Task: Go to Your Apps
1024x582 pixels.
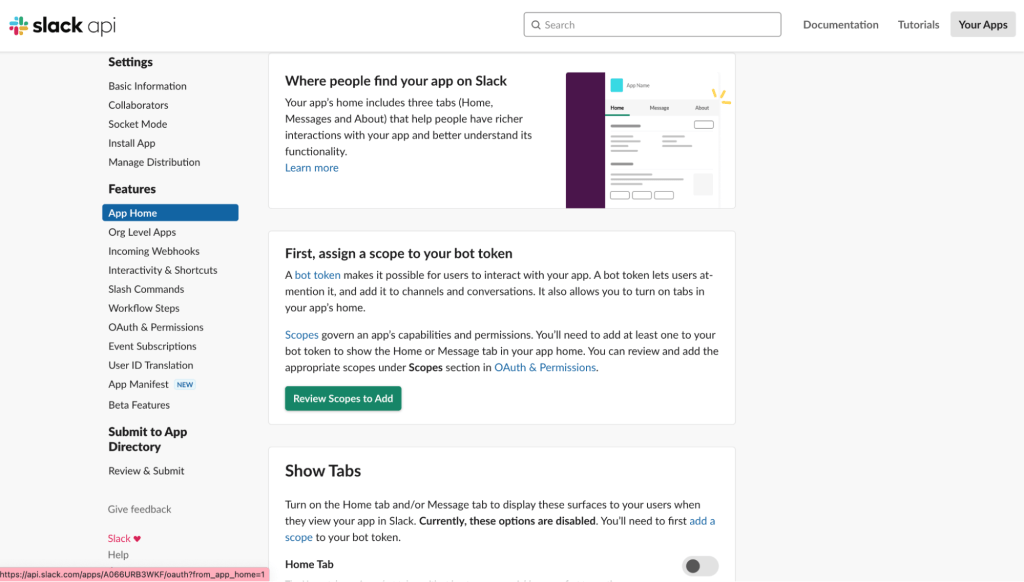Action: click(x=982, y=25)
